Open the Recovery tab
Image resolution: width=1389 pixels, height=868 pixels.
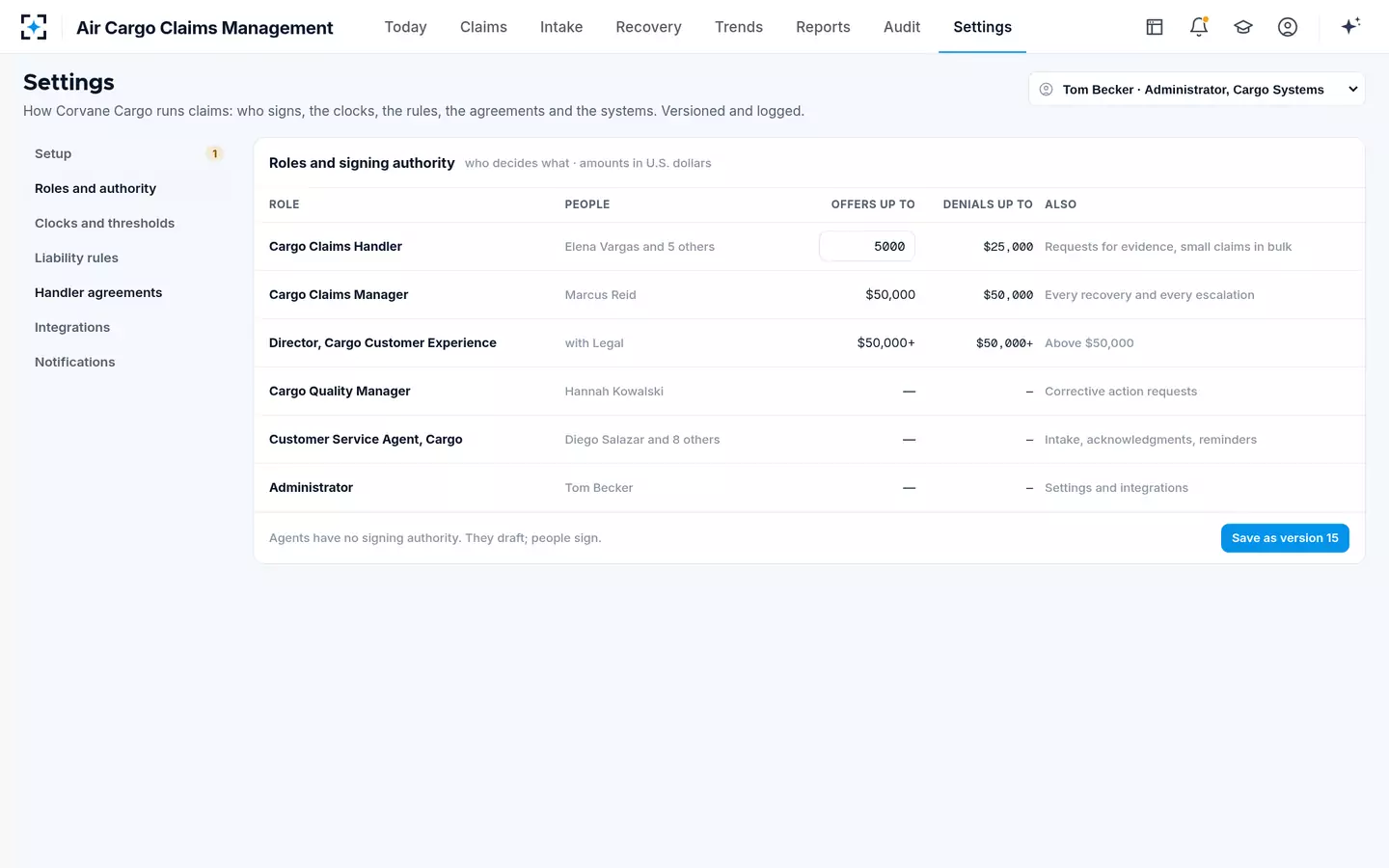[x=648, y=27]
